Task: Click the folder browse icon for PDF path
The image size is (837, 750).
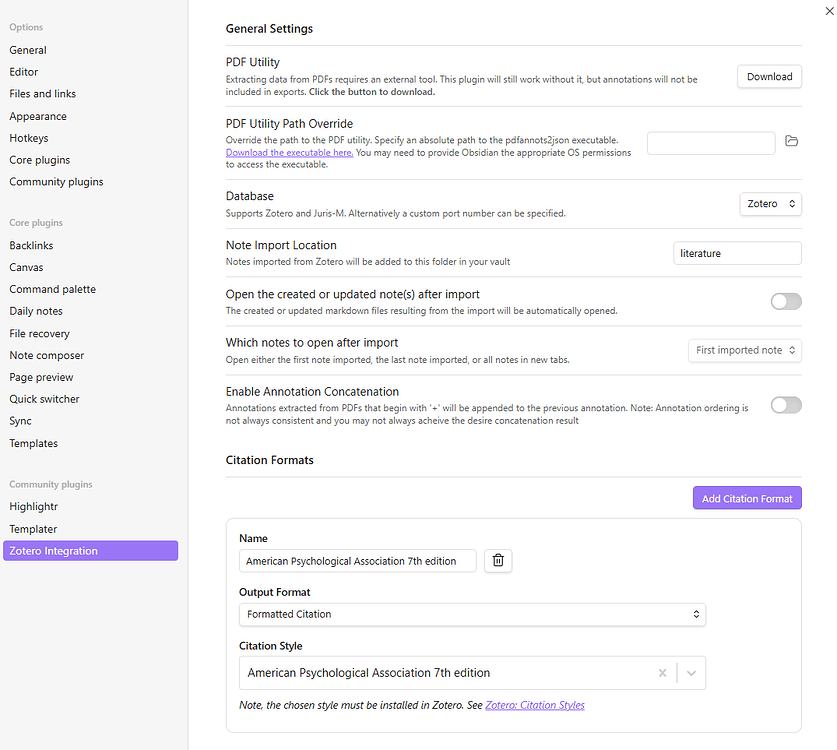Action: click(x=791, y=142)
